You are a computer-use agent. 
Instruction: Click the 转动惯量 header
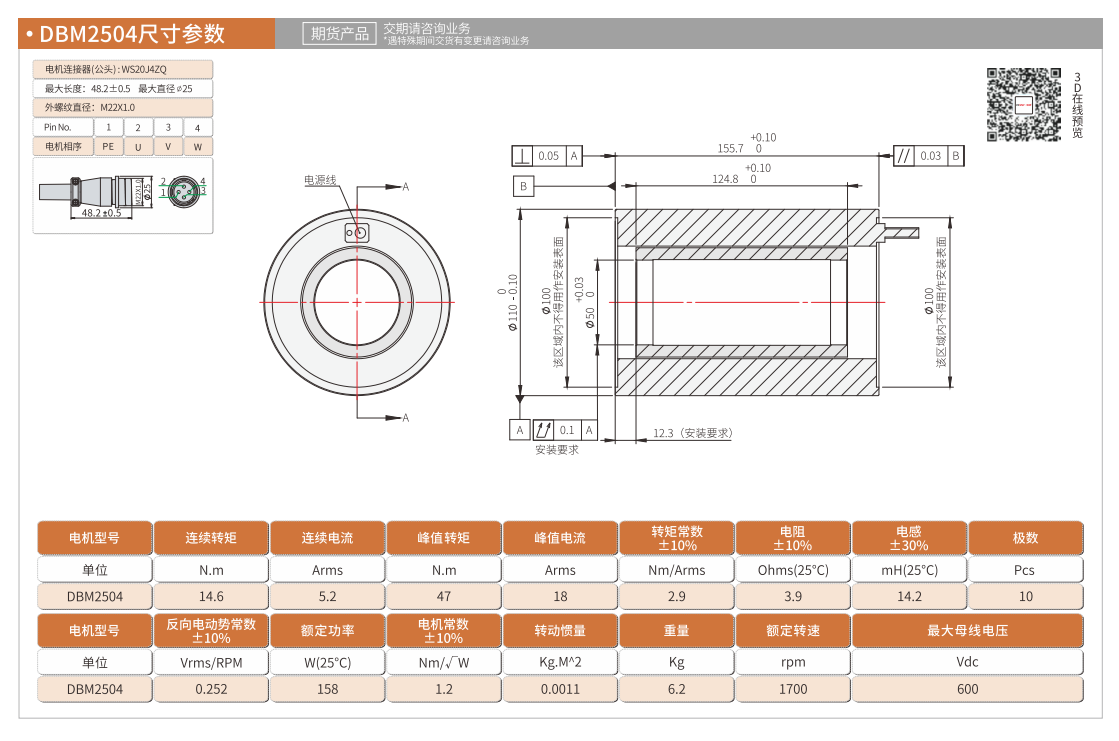(x=560, y=631)
